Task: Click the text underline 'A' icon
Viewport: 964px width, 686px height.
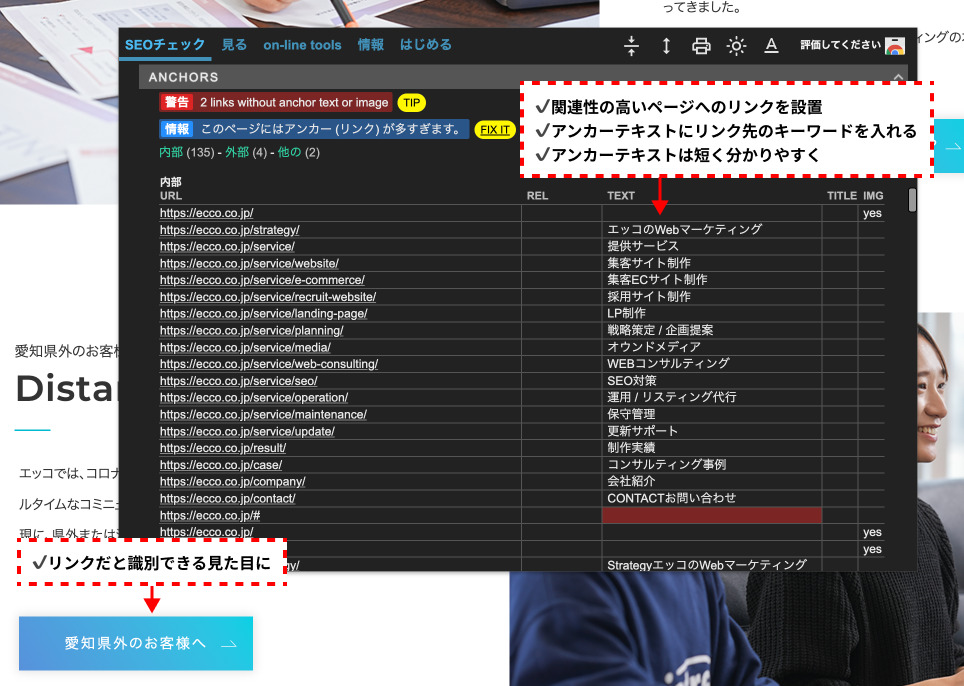Action: click(x=771, y=46)
